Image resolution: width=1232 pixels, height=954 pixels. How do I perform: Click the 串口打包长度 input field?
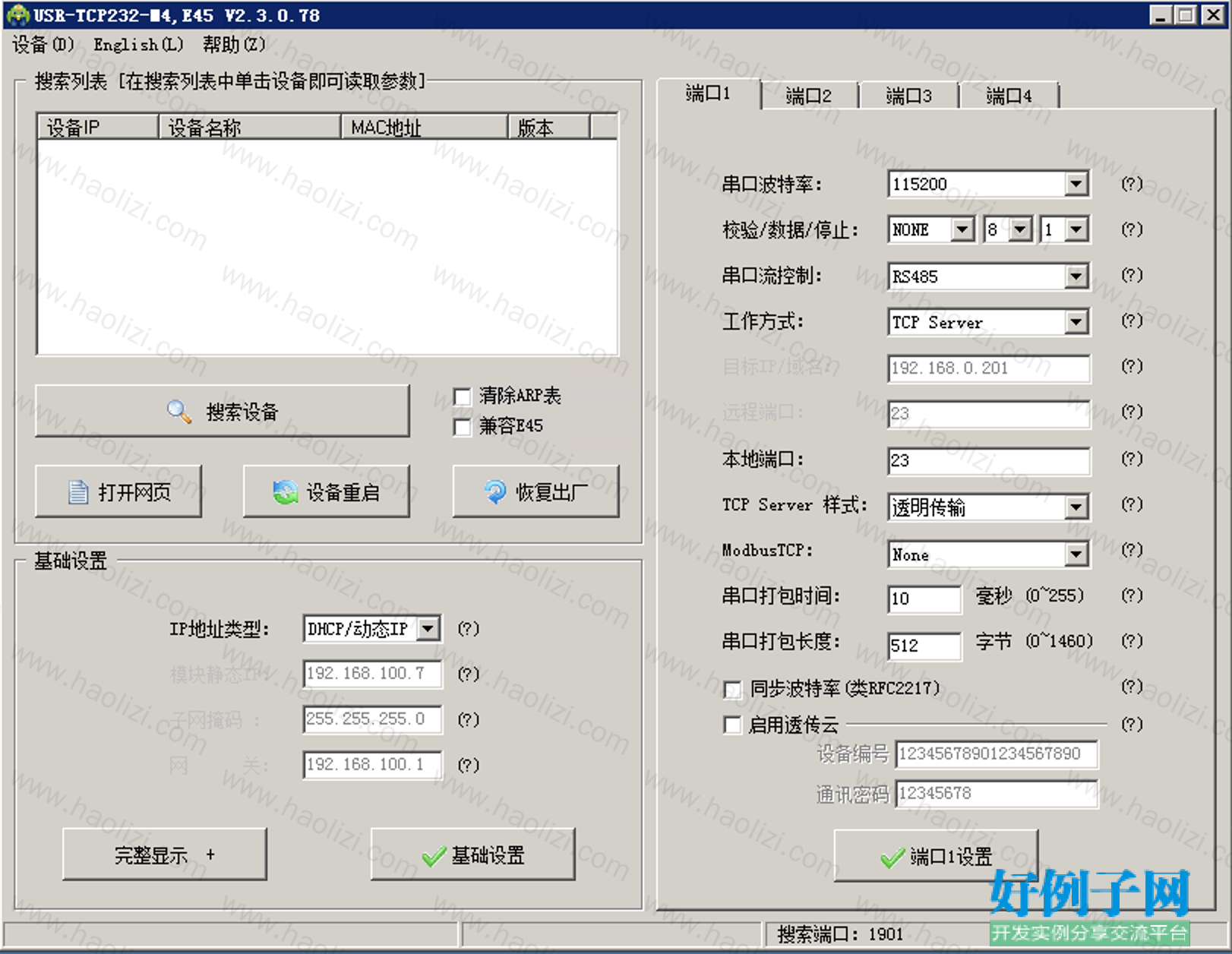[x=924, y=646]
